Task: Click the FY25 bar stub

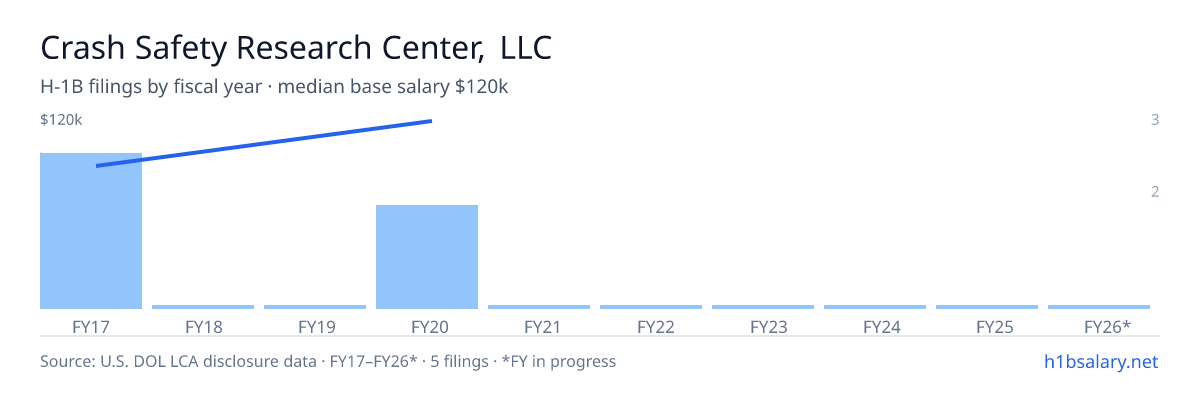Action: tap(987, 307)
